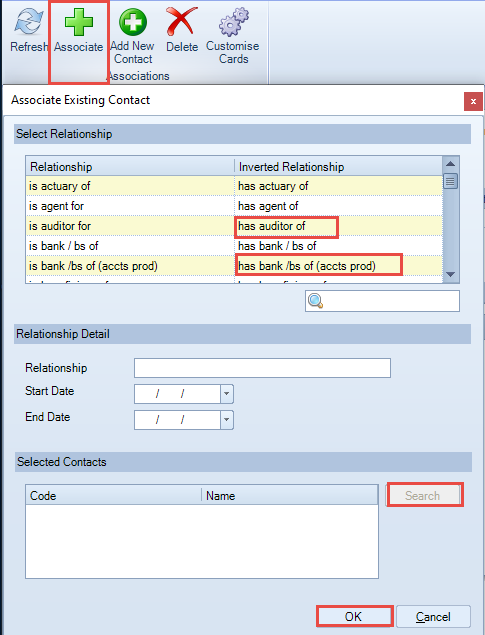Click the OK button
Screen dimensions: 485x635
click(x=354, y=616)
